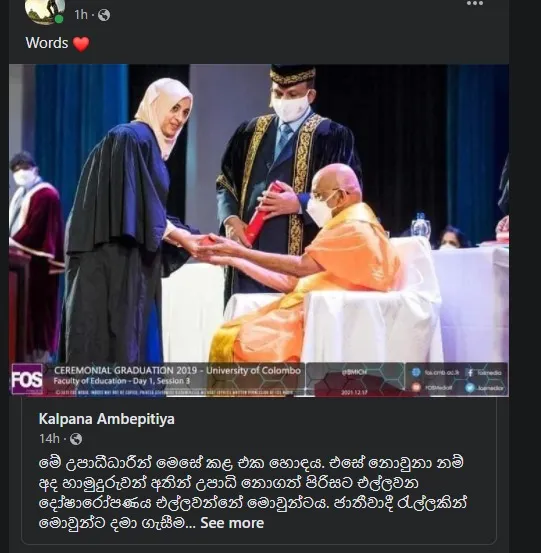
Task: Open Kalpana Ambepitiya's profile link
Action: pos(107,419)
